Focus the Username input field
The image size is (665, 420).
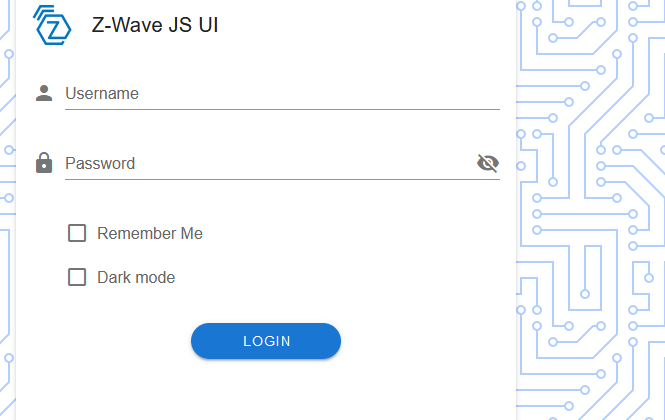(x=282, y=93)
